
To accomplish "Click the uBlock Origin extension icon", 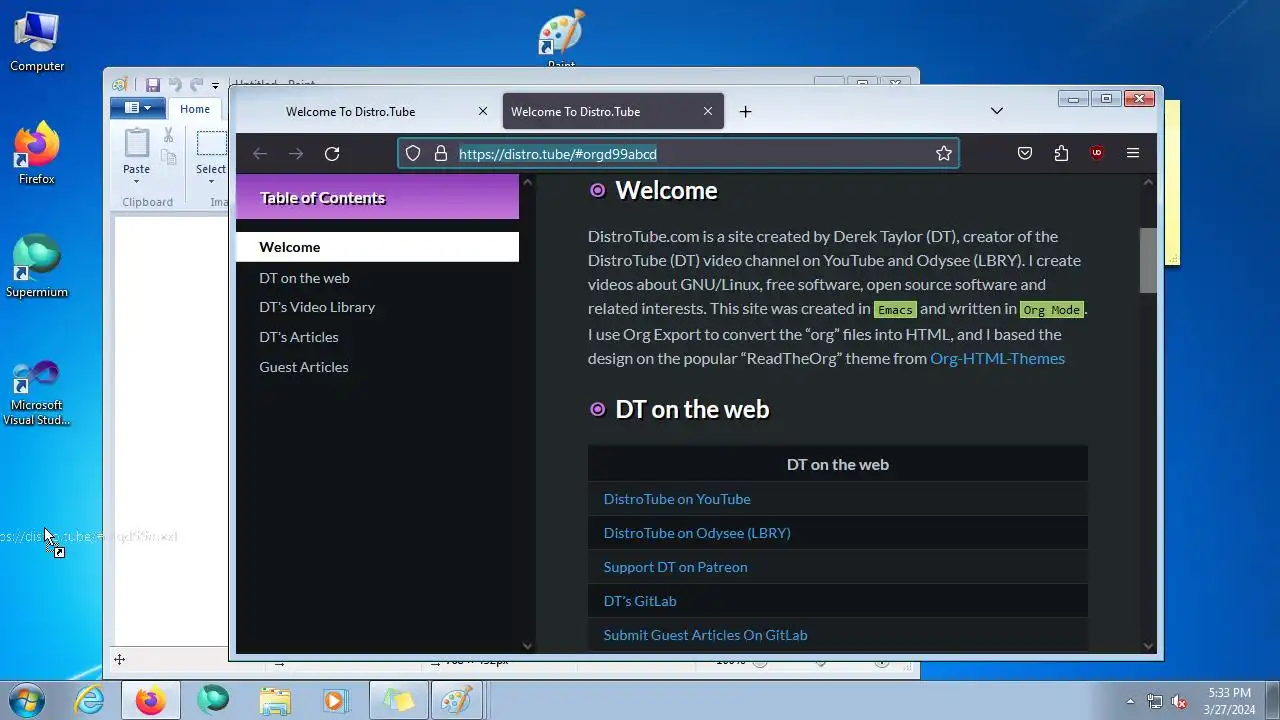I will point(1097,153).
